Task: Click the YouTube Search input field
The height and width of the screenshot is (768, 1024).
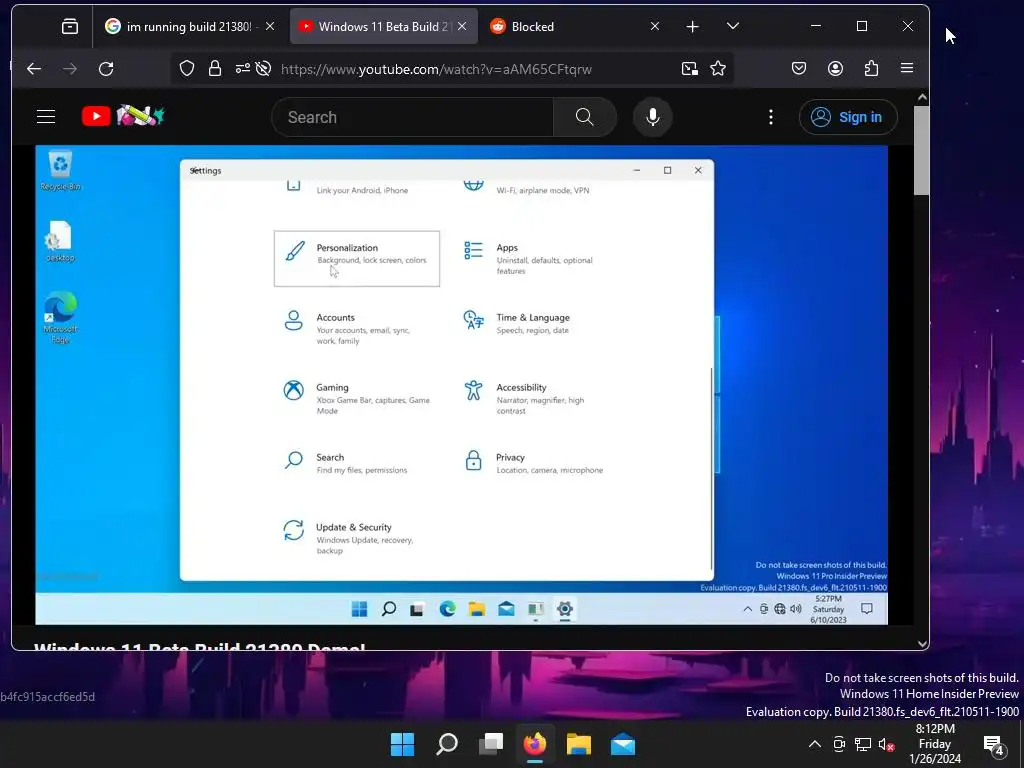Action: pos(412,118)
